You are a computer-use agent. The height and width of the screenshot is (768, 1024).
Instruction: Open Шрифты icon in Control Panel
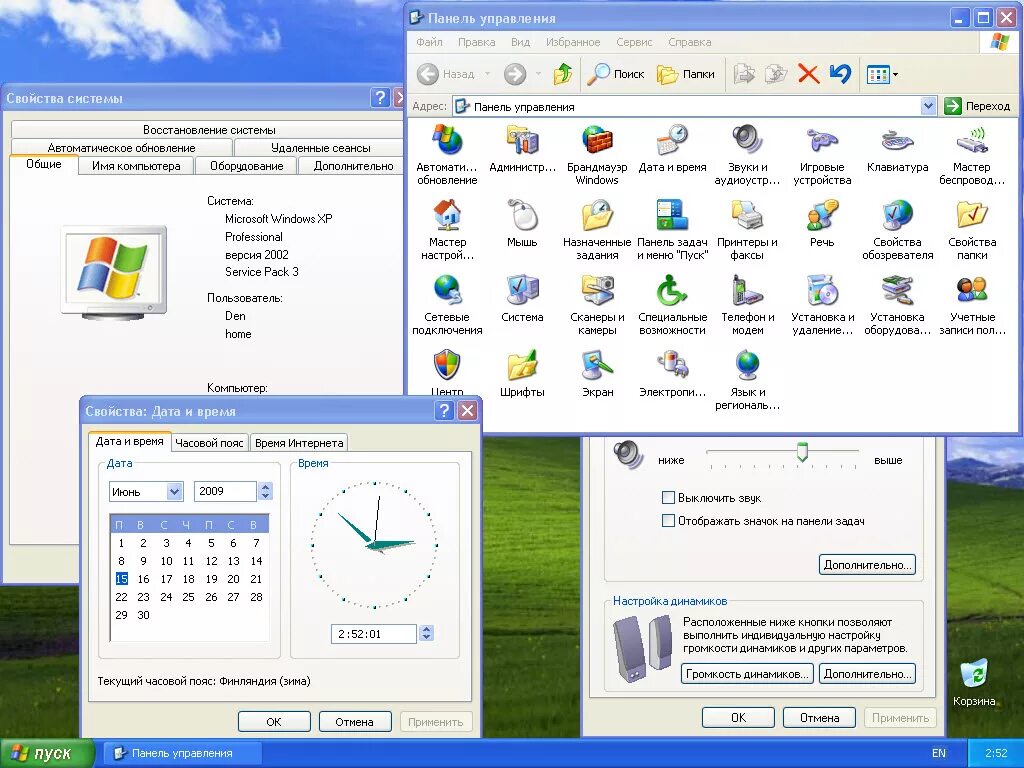pyautogui.click(x=522, y=374)
